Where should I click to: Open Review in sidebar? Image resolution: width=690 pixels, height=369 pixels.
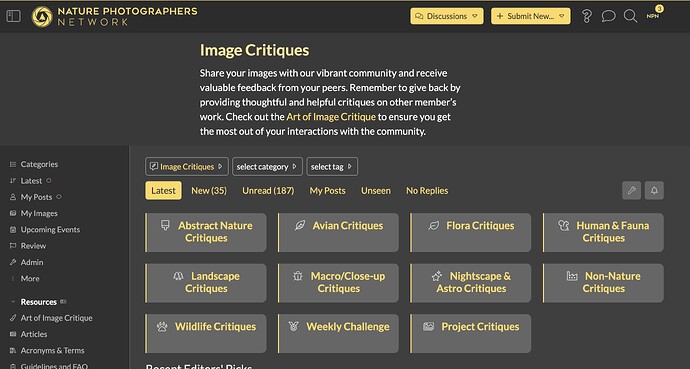coord(33,246)
